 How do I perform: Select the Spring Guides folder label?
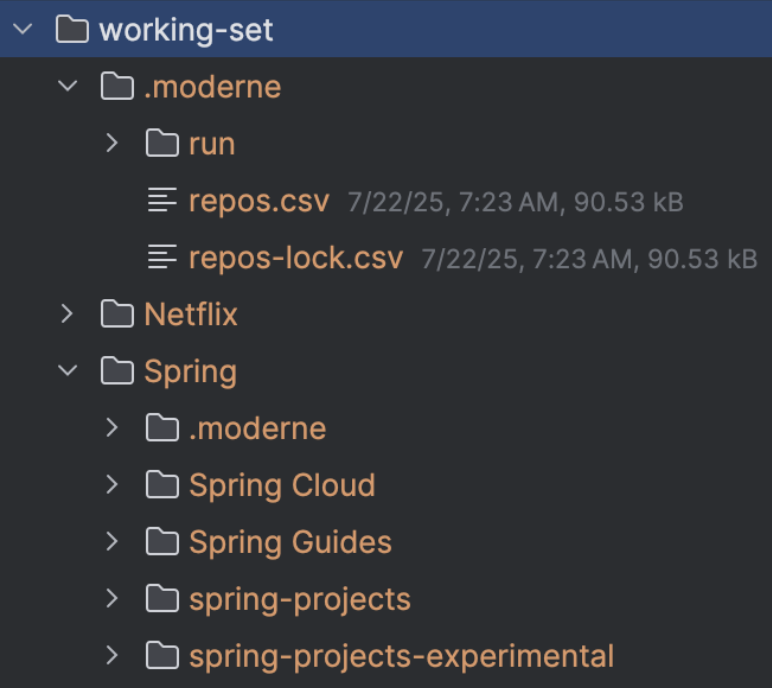290,543
